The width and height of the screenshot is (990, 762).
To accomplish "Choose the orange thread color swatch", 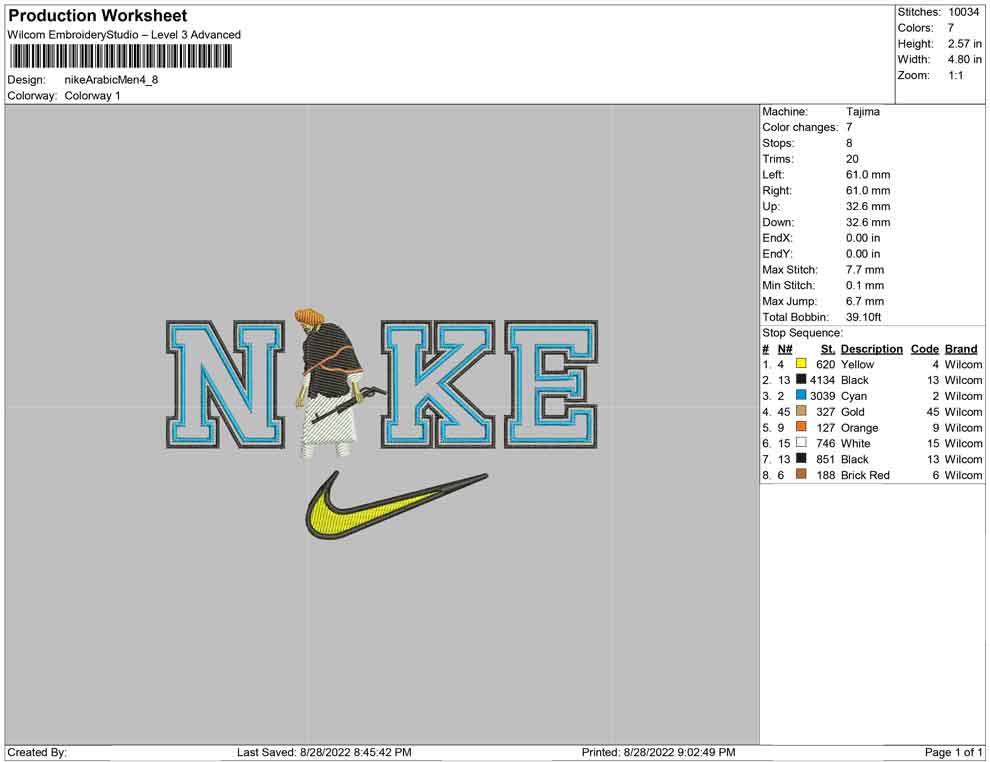I will pyautogui.click(x=801, y=428).
